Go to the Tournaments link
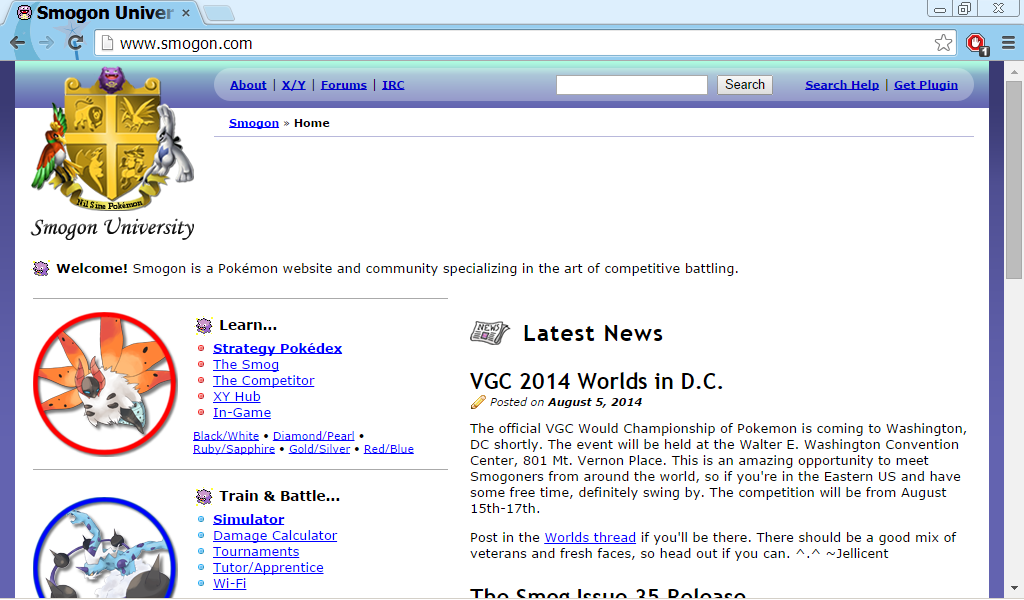This screenshot has width=1024, height=600. (x=256, y=551)
